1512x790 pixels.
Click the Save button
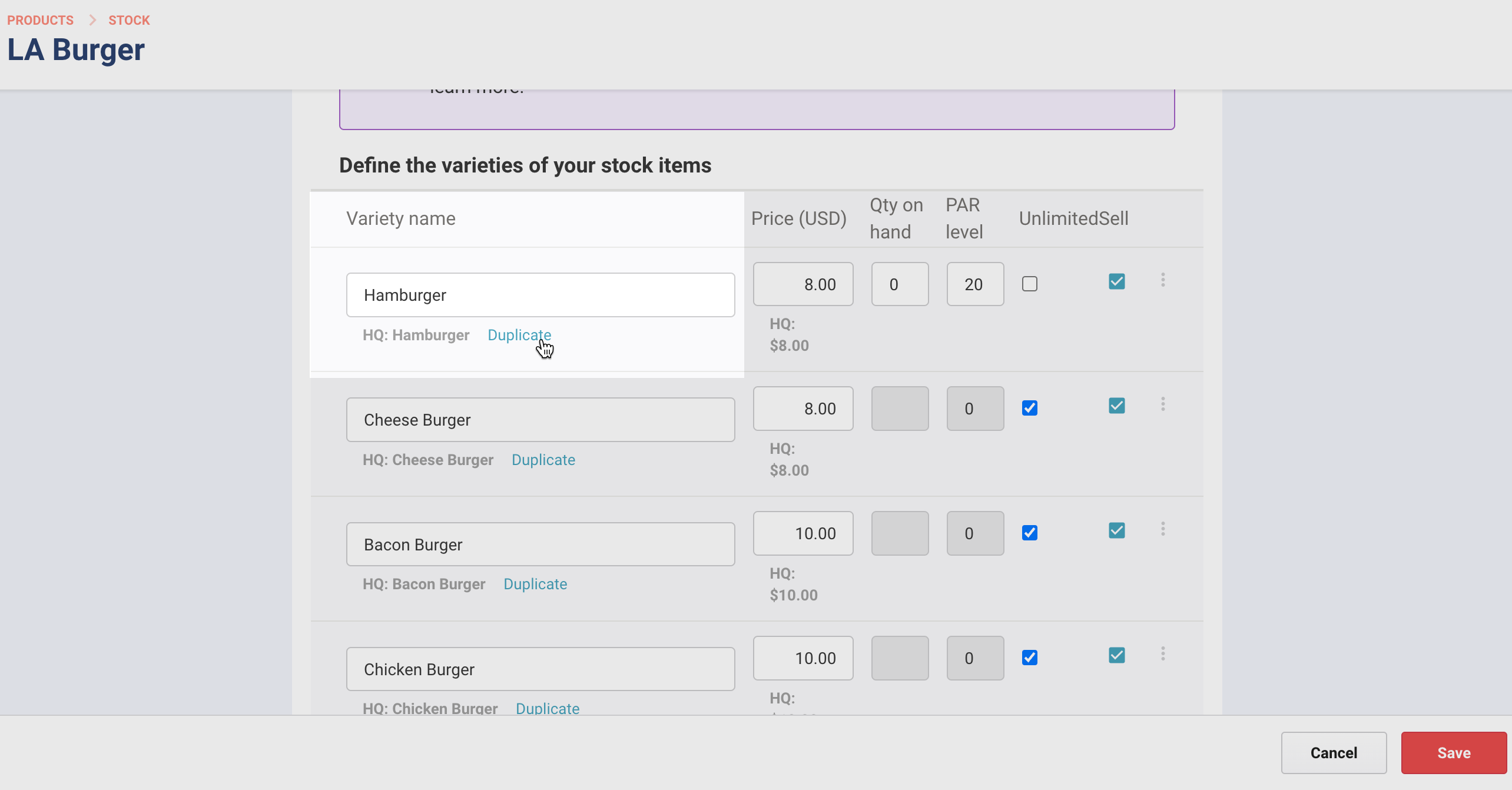1454,753
